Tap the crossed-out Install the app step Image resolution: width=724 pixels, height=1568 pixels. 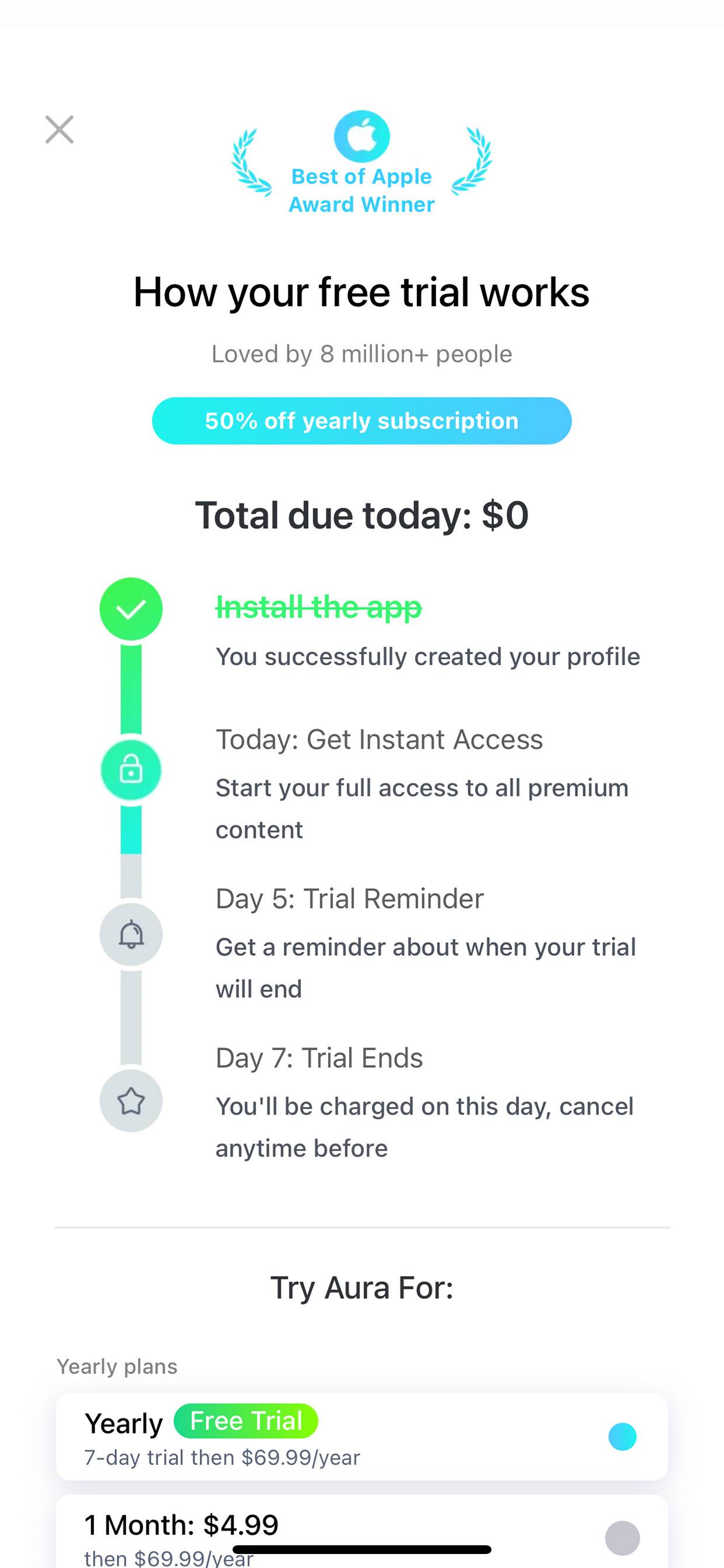[x=319, y=607]
